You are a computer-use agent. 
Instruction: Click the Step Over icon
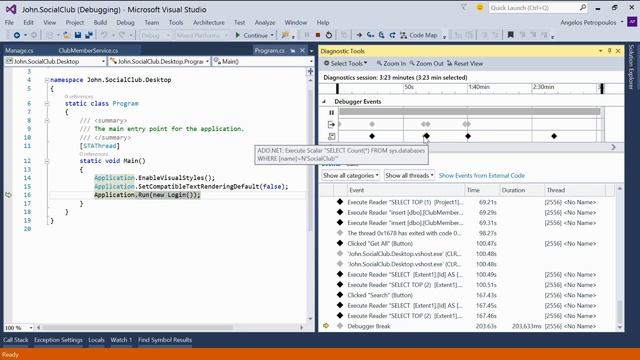pyautogui.click(x=381, y=36)
